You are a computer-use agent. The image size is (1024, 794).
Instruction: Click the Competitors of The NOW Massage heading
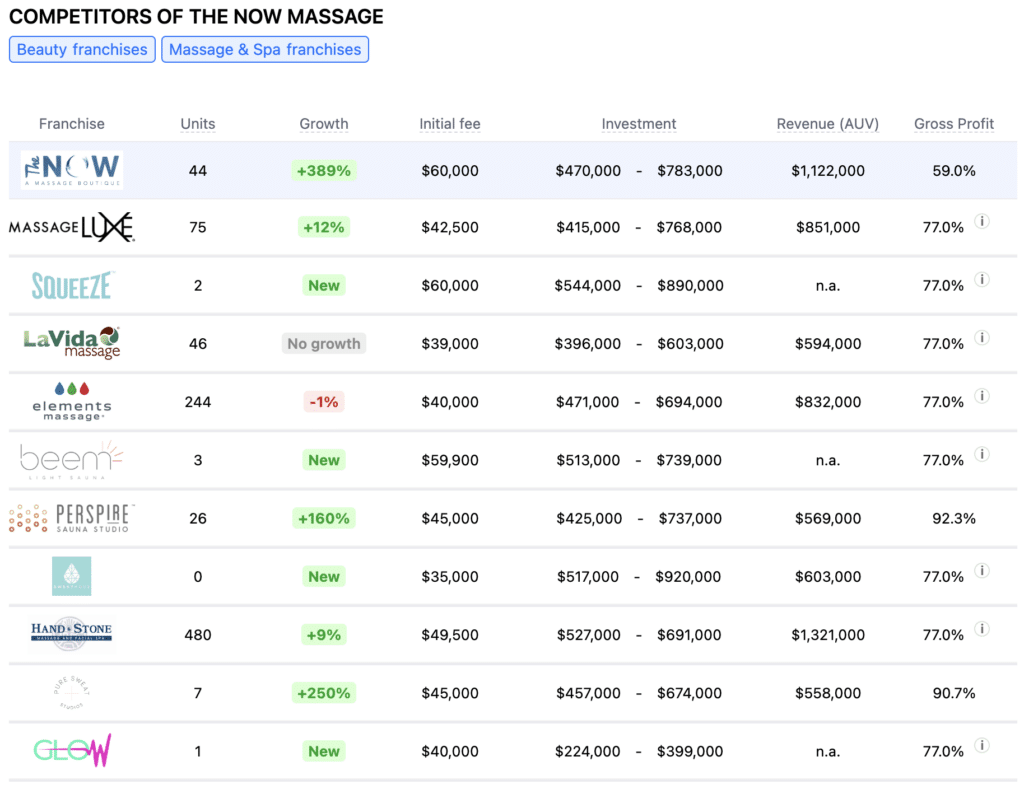pyautogui.click(x=197, y=16)
